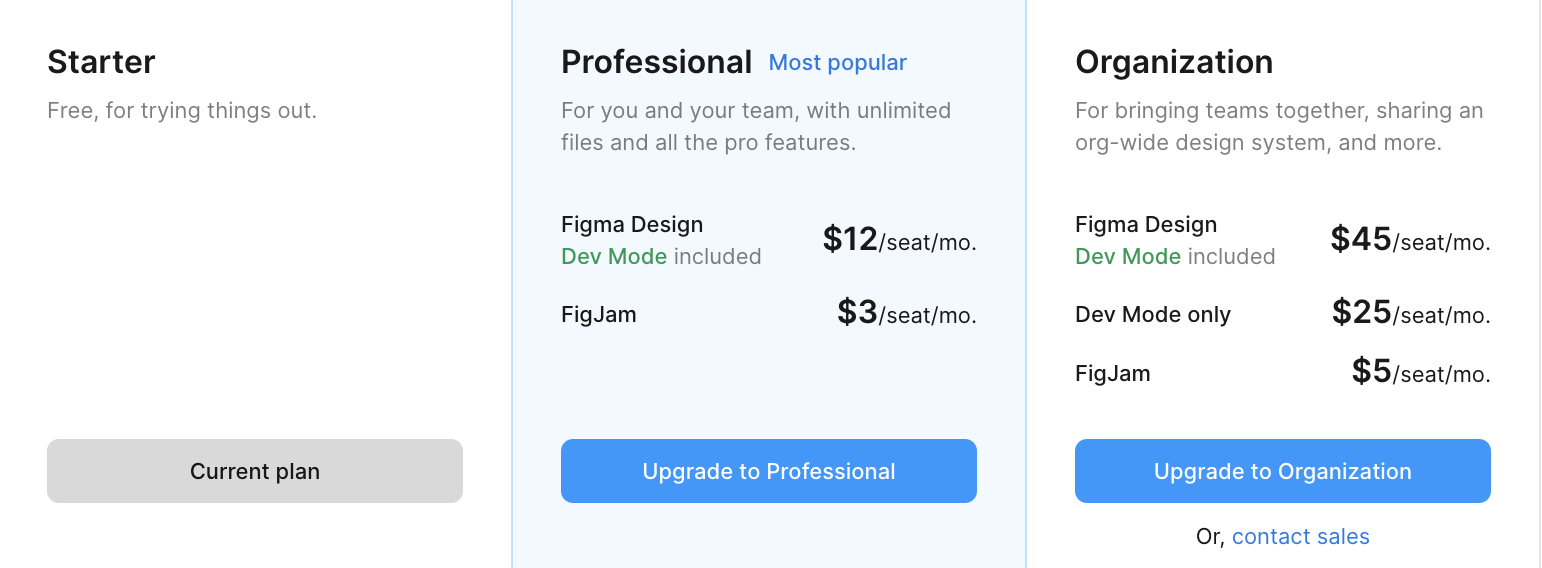Screen dimensions: 1542x568
Task: Click the Dev Mode link under Professional
Action: click(614, 257)
